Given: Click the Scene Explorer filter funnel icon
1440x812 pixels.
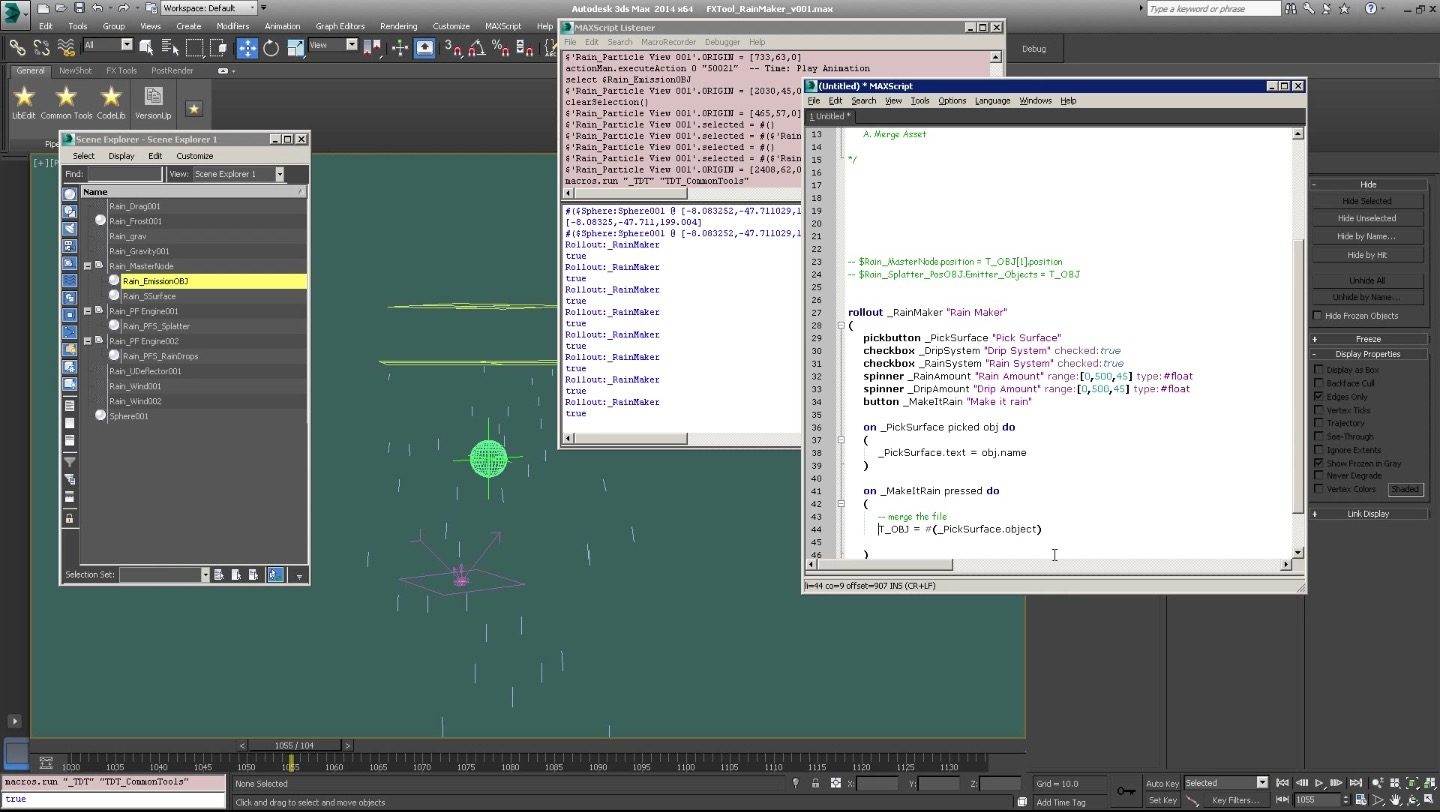Looking at the screenshot, I should pos(69,462).
